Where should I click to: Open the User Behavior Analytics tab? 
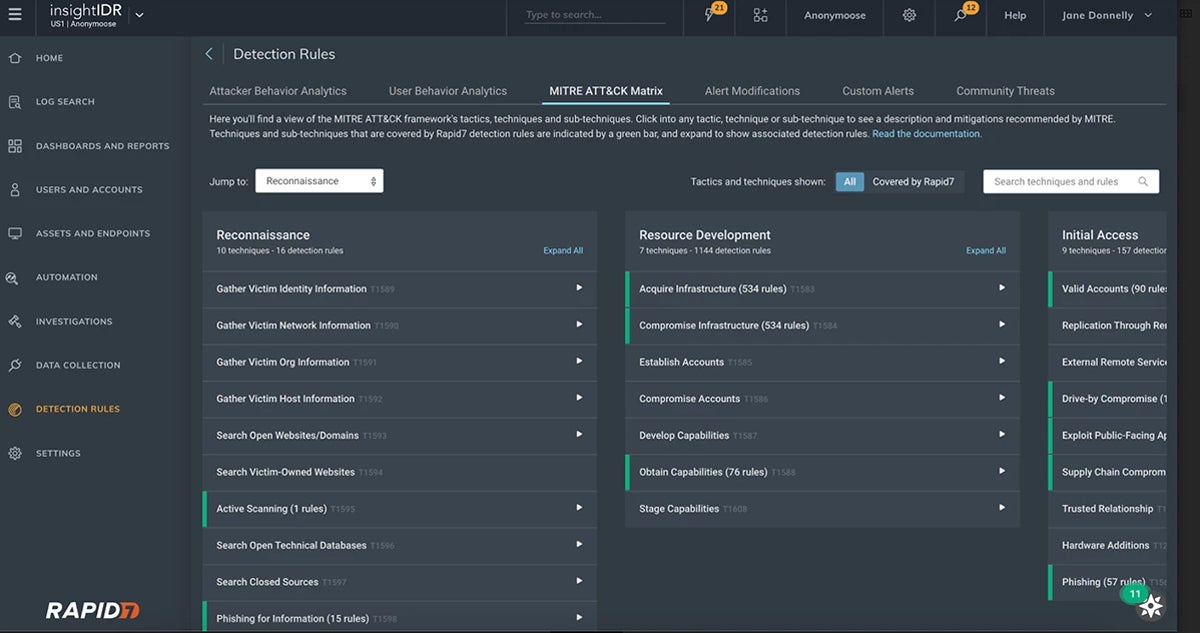click(447, 90)
